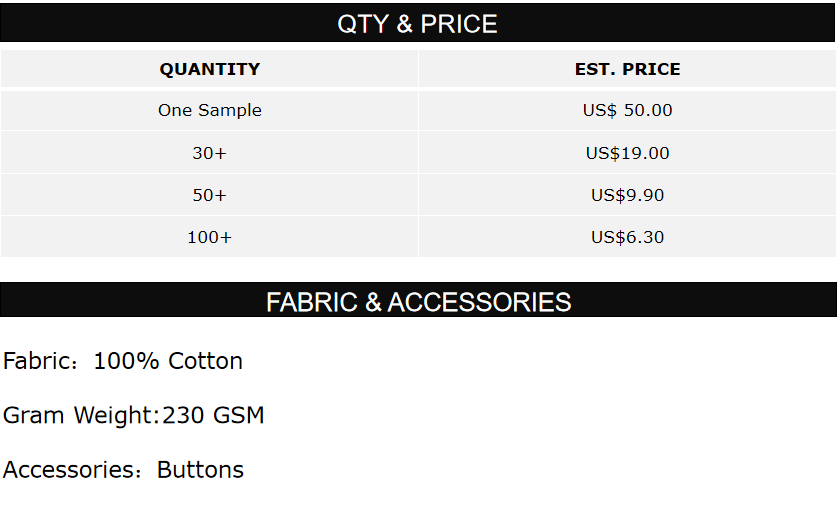Select the EST. PRICE column header

pos(627,69)
